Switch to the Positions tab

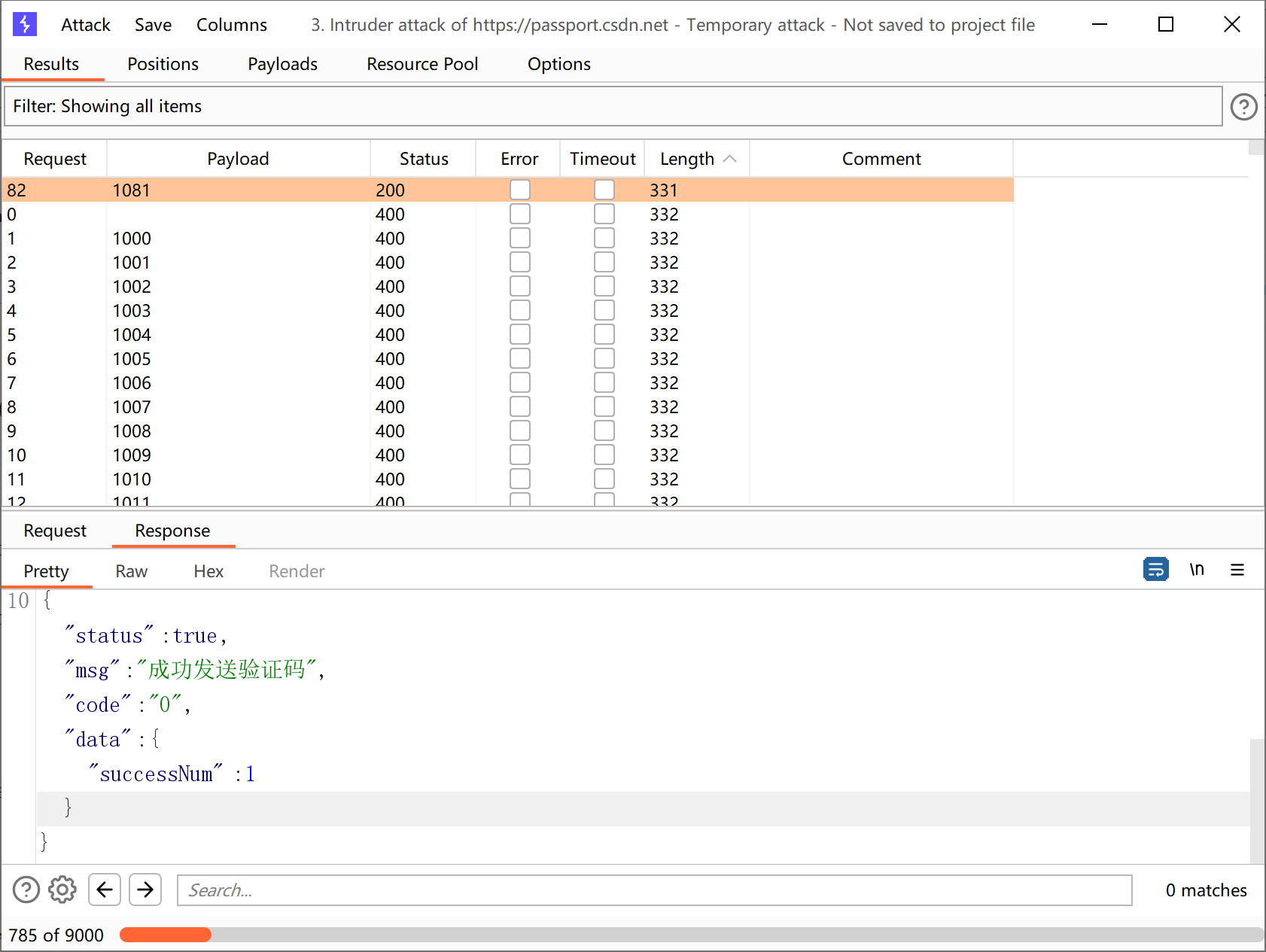(x=163, y=64)
